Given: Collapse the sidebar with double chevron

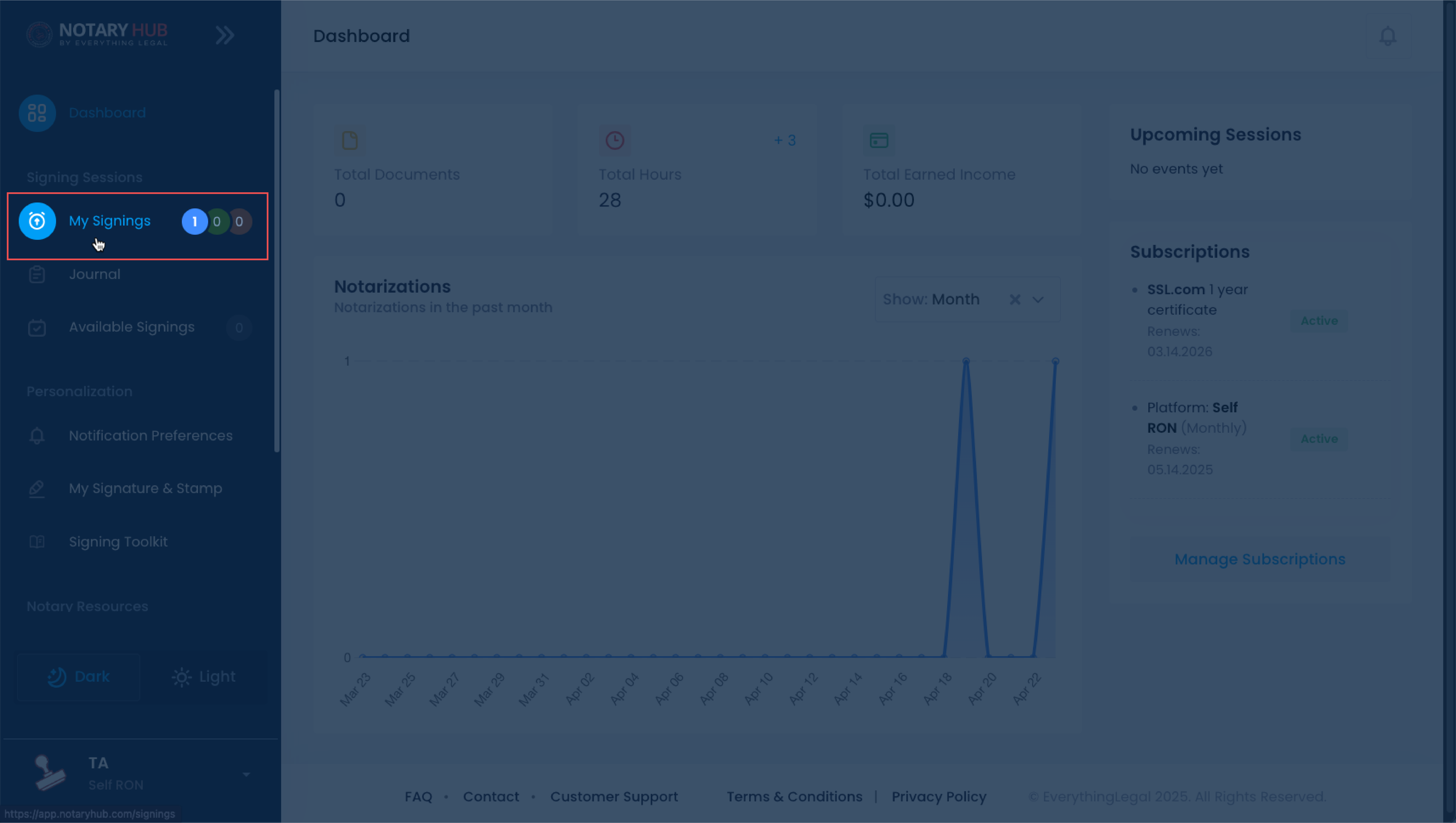Looking at the screenshot, I should pyautogui.click(x=224, y=35).
